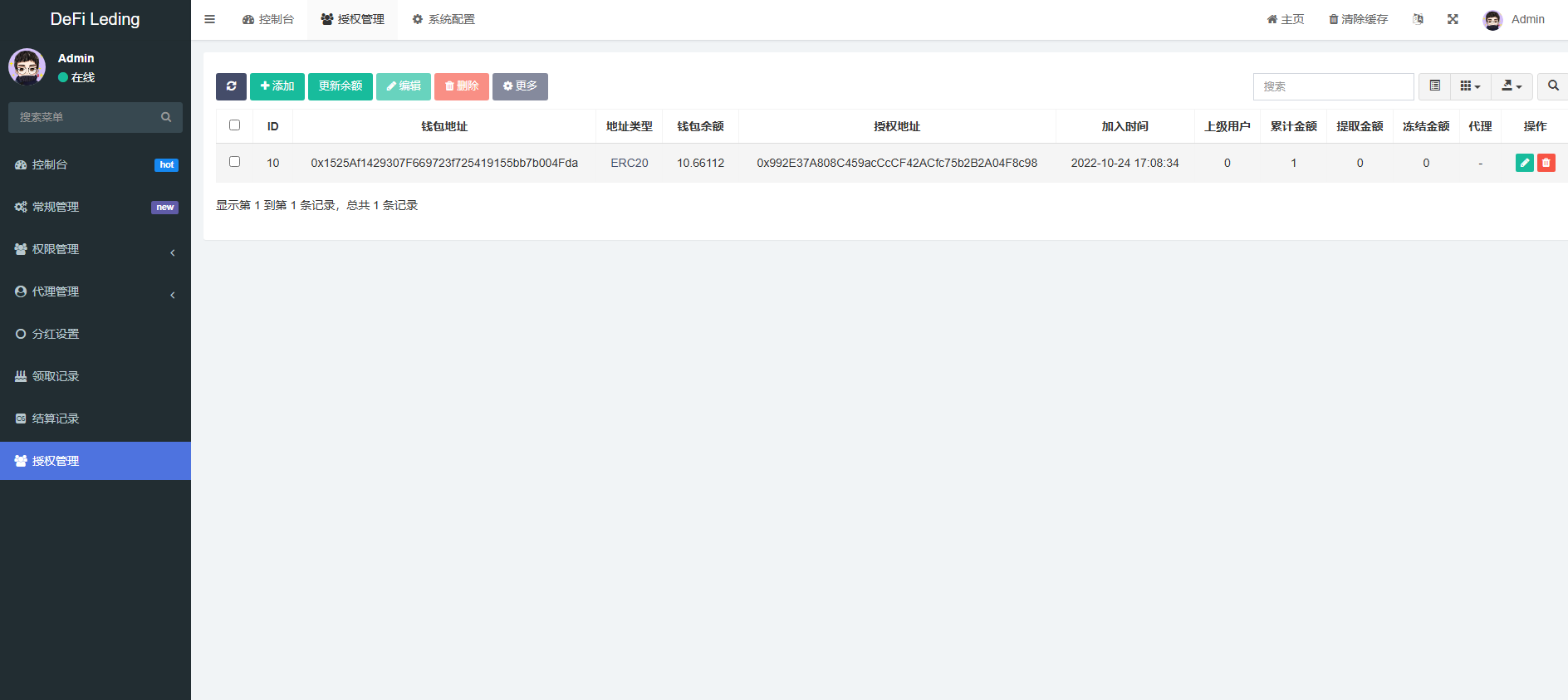Viewport: 1568px width, 700px height.
Task: Click the hot badge beside 控制台
Action: pyautogui.click(x=167, y=164)
